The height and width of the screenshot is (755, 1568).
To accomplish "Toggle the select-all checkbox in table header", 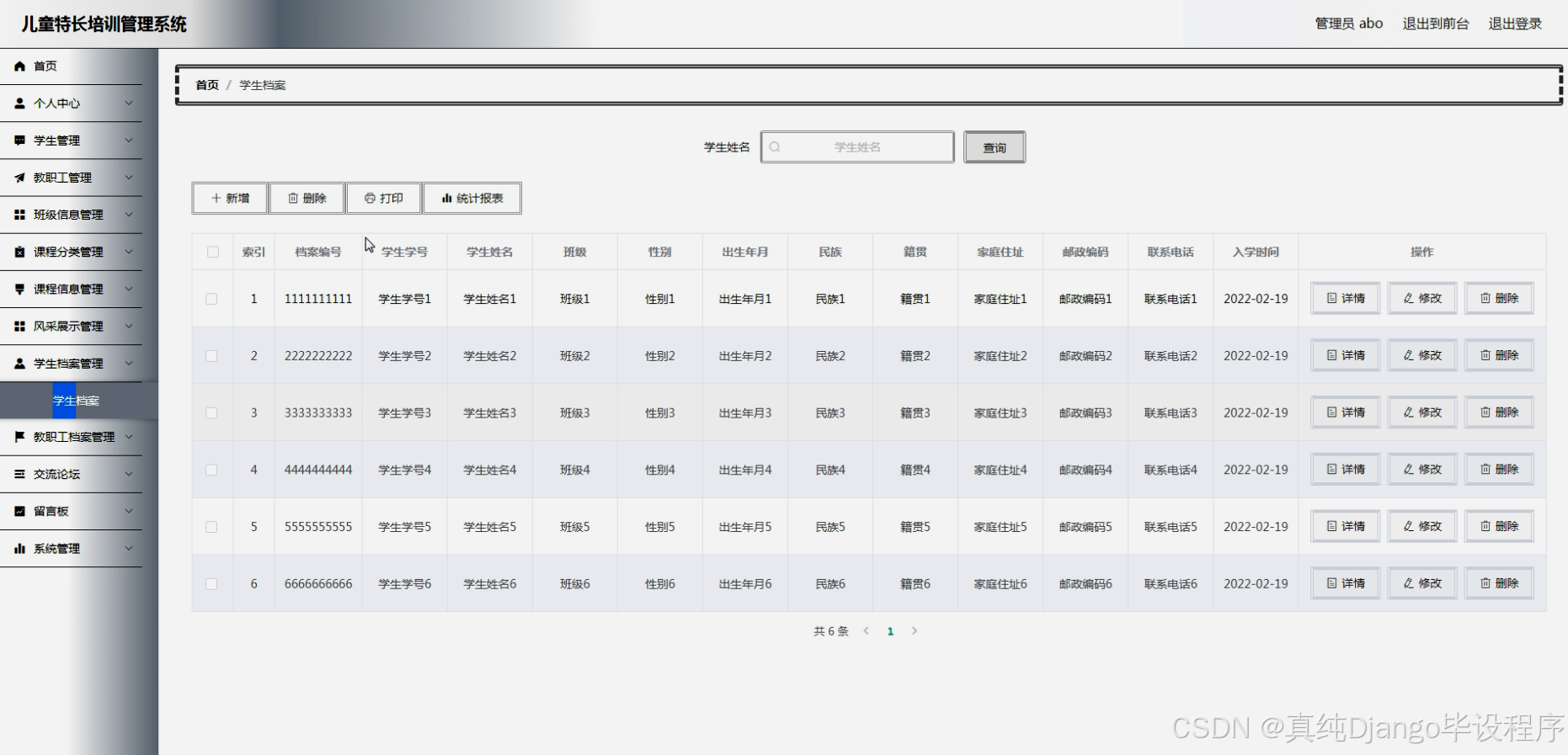I will [x=213, y=252].
